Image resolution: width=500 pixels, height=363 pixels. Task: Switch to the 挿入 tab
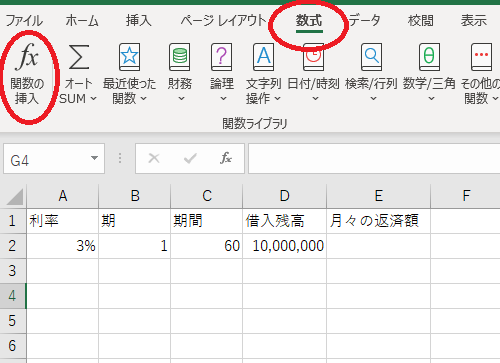[x=139, y=21]
